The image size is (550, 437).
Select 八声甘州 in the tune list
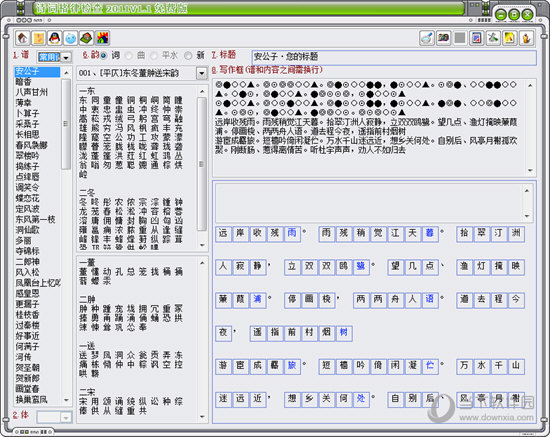point(32,92)
